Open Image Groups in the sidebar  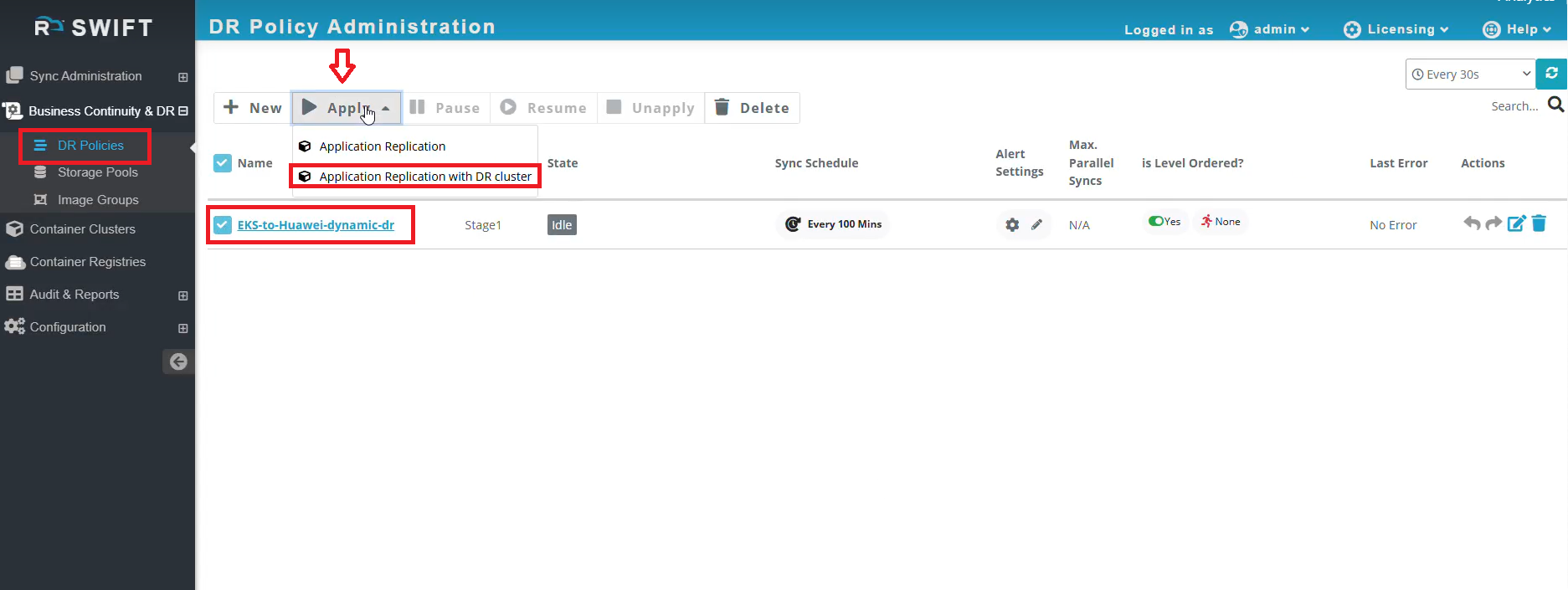[x=98, y=200]
